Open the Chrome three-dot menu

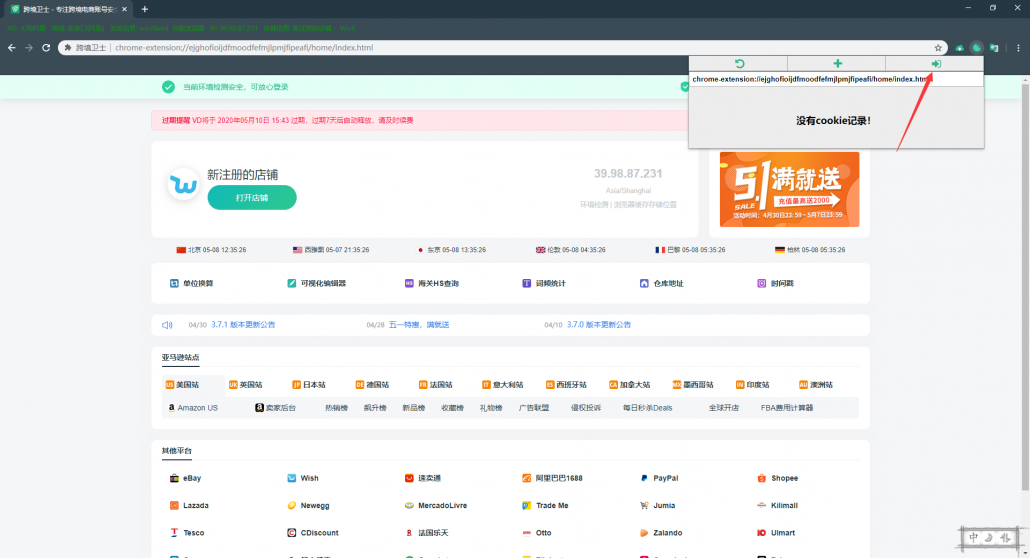click(1018, 47)
